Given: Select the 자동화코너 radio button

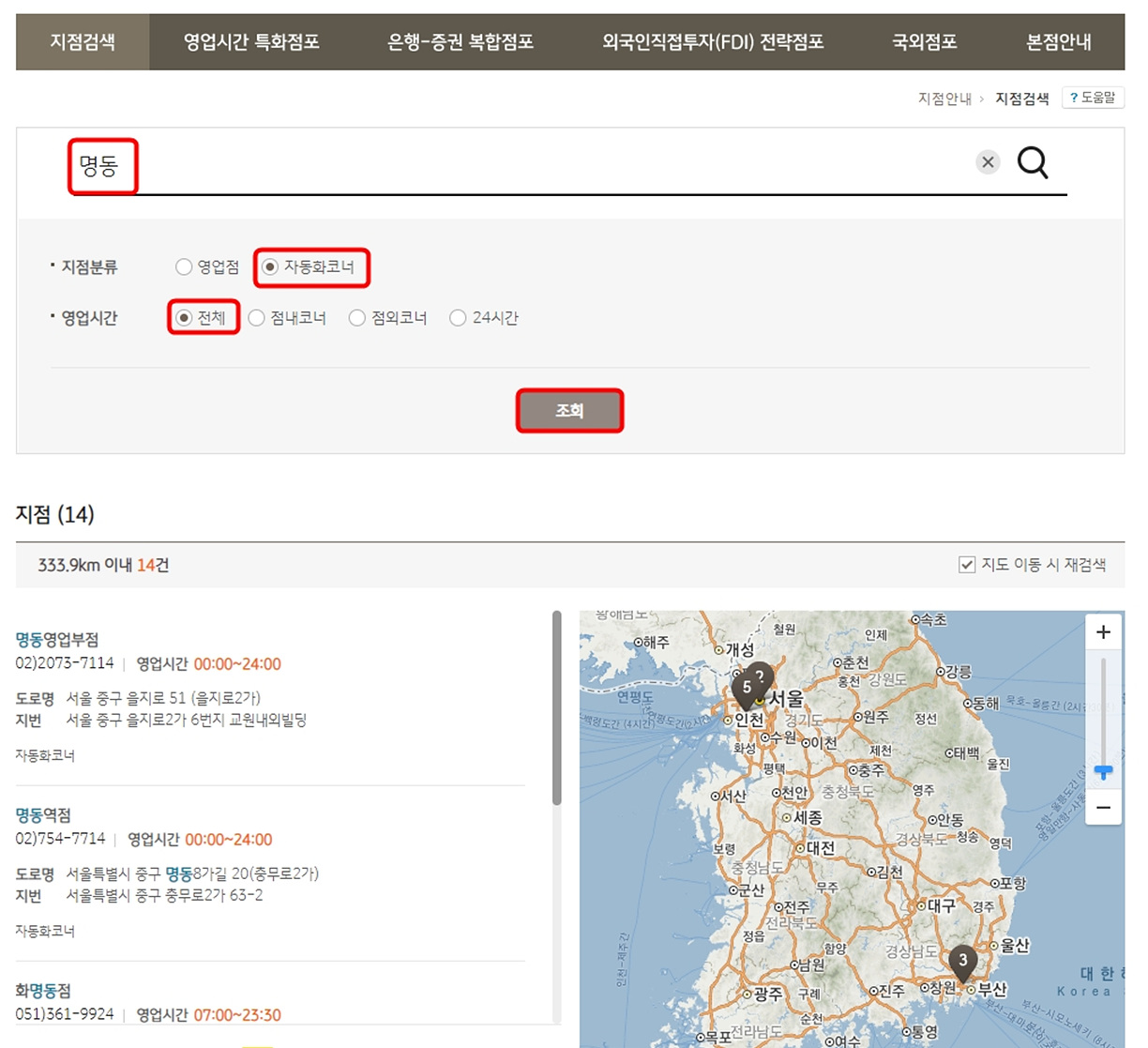Looking at the screenshot, I should click(270, 267).
